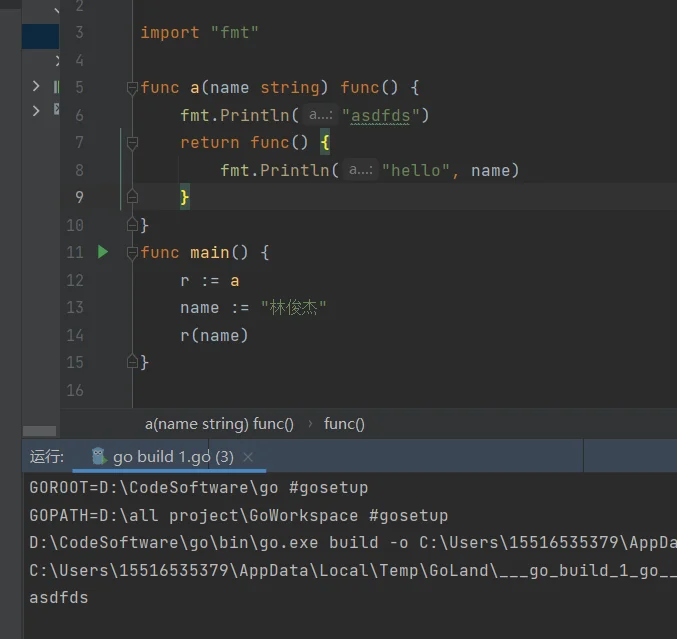Collapse the return func block at line 7
Image resolution: width=677 pixels, height=639 pixels.
click(x=132, y=142)
